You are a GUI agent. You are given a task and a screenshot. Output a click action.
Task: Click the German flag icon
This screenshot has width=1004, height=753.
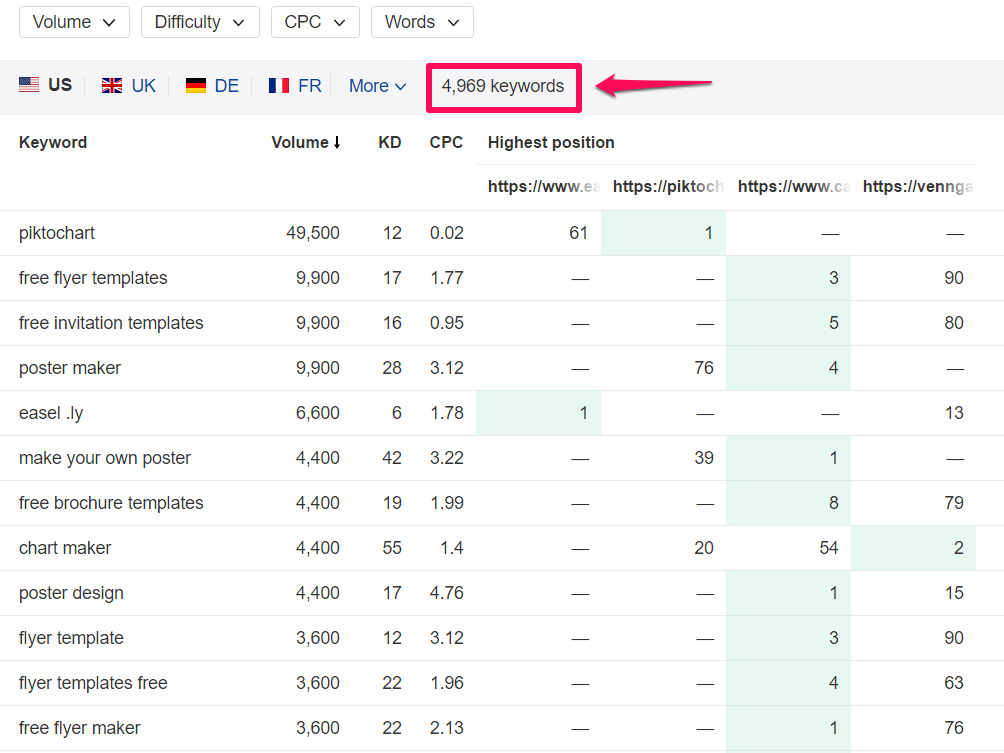[x=196, y=85]
